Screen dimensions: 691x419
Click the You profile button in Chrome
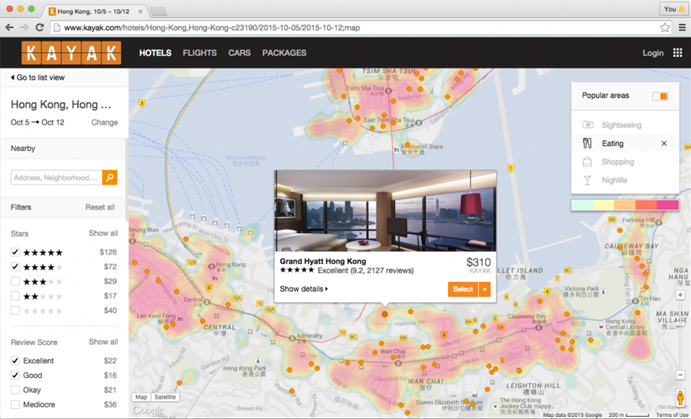pyautogui.click(x=673, y=9)
